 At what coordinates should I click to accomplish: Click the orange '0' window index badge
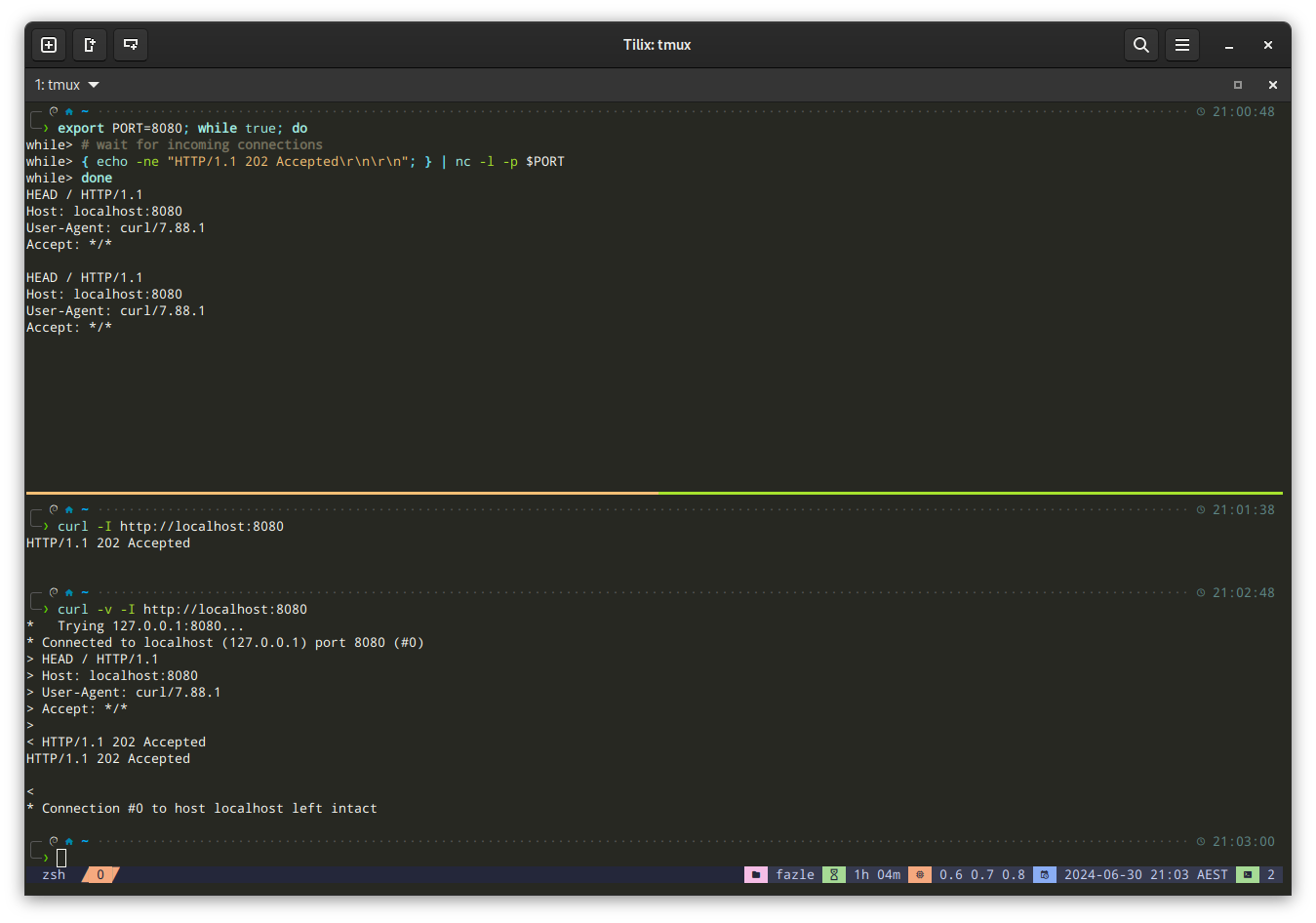(x=100, y=874)
